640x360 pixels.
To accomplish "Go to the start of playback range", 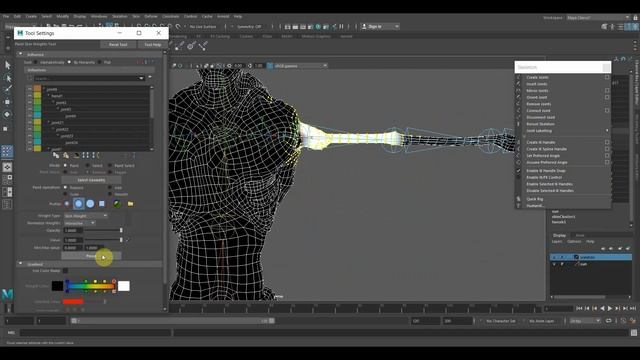I will pos(579,309).
